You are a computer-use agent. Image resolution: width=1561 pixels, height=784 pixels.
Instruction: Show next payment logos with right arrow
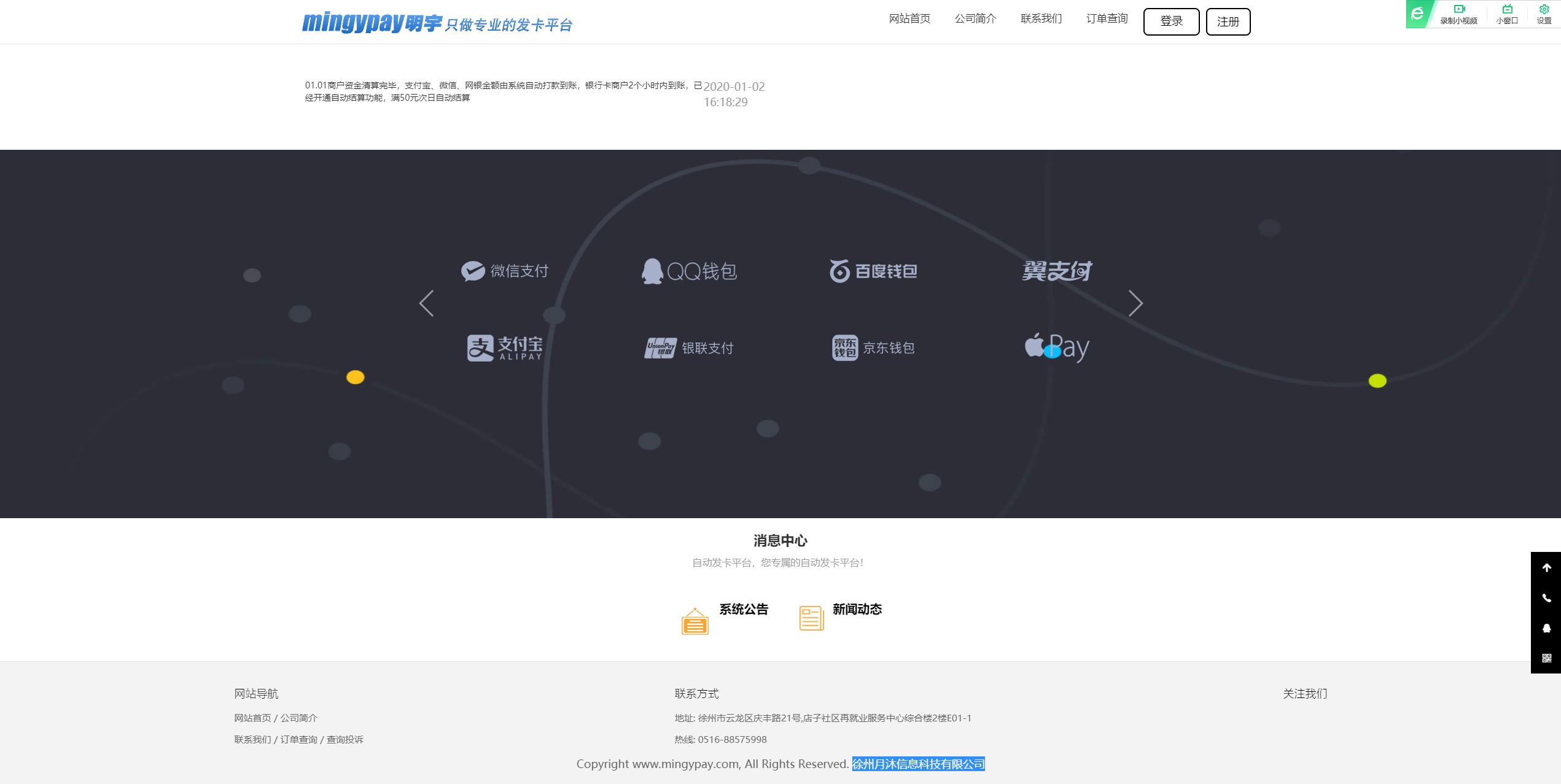point(1135,303)
